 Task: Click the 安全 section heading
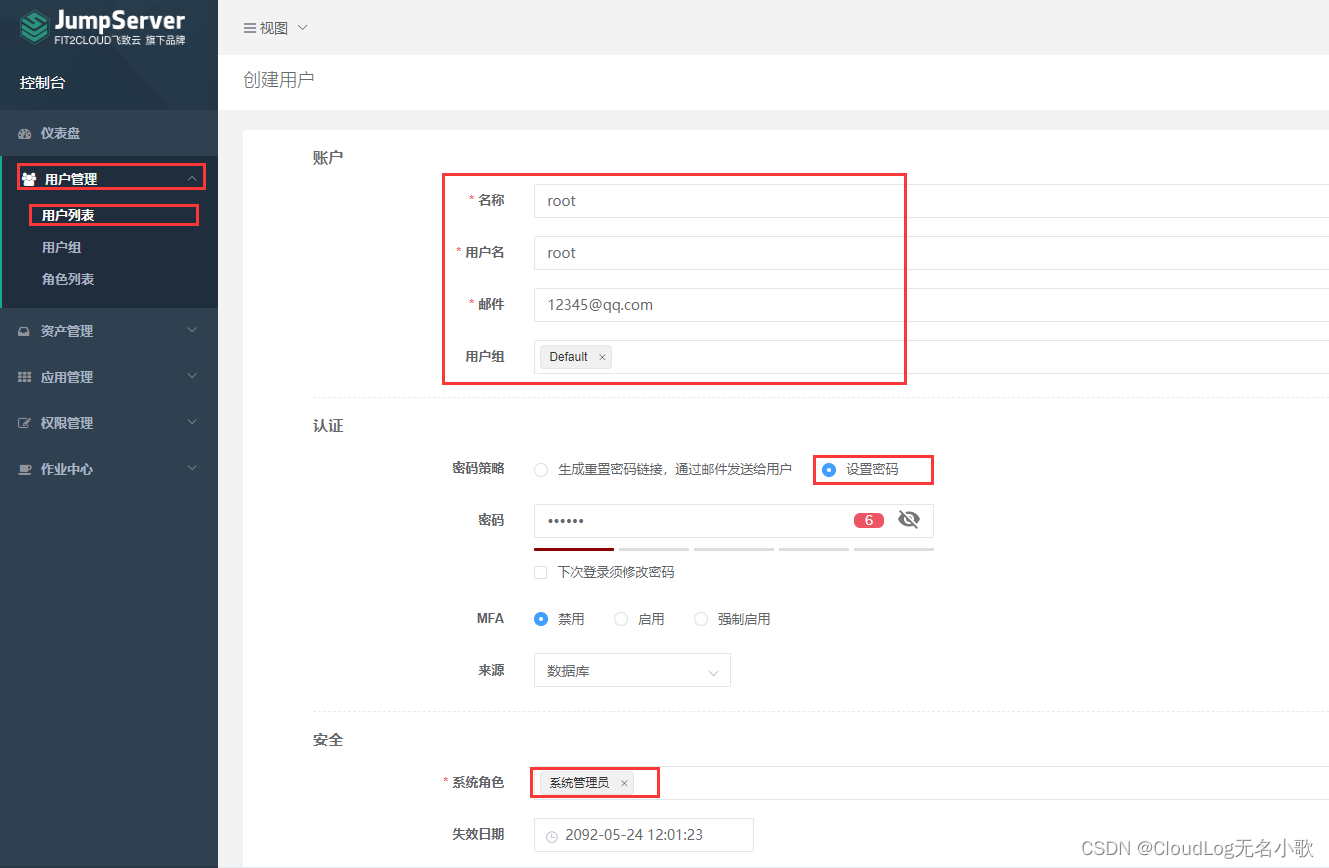328,740
